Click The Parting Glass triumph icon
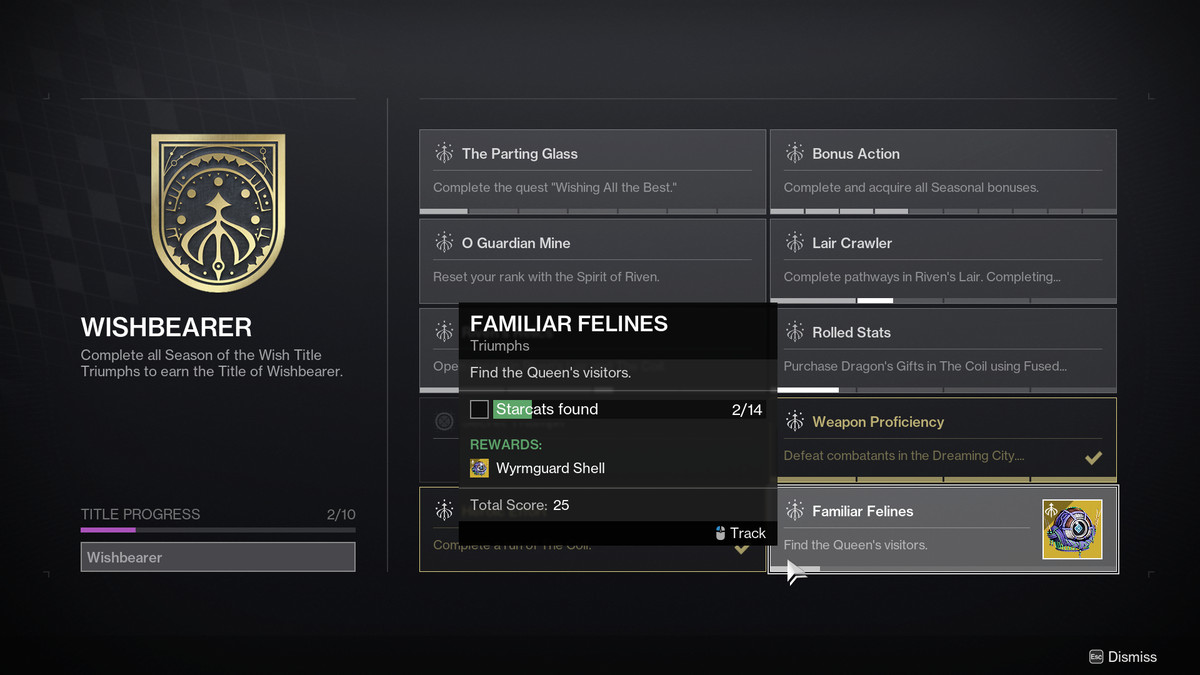Image resolution: width=1200 pixels, height=675 pixels. coord(444,154)
